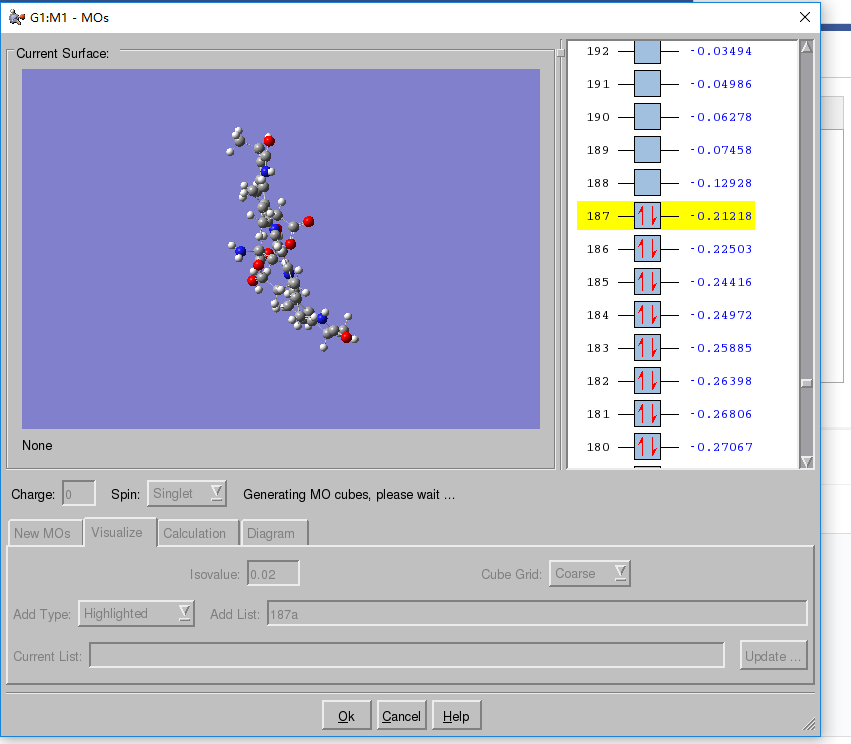Click the GaussView app icon in title bar
This screenshot has width=851, height=744.
(17, 17)
